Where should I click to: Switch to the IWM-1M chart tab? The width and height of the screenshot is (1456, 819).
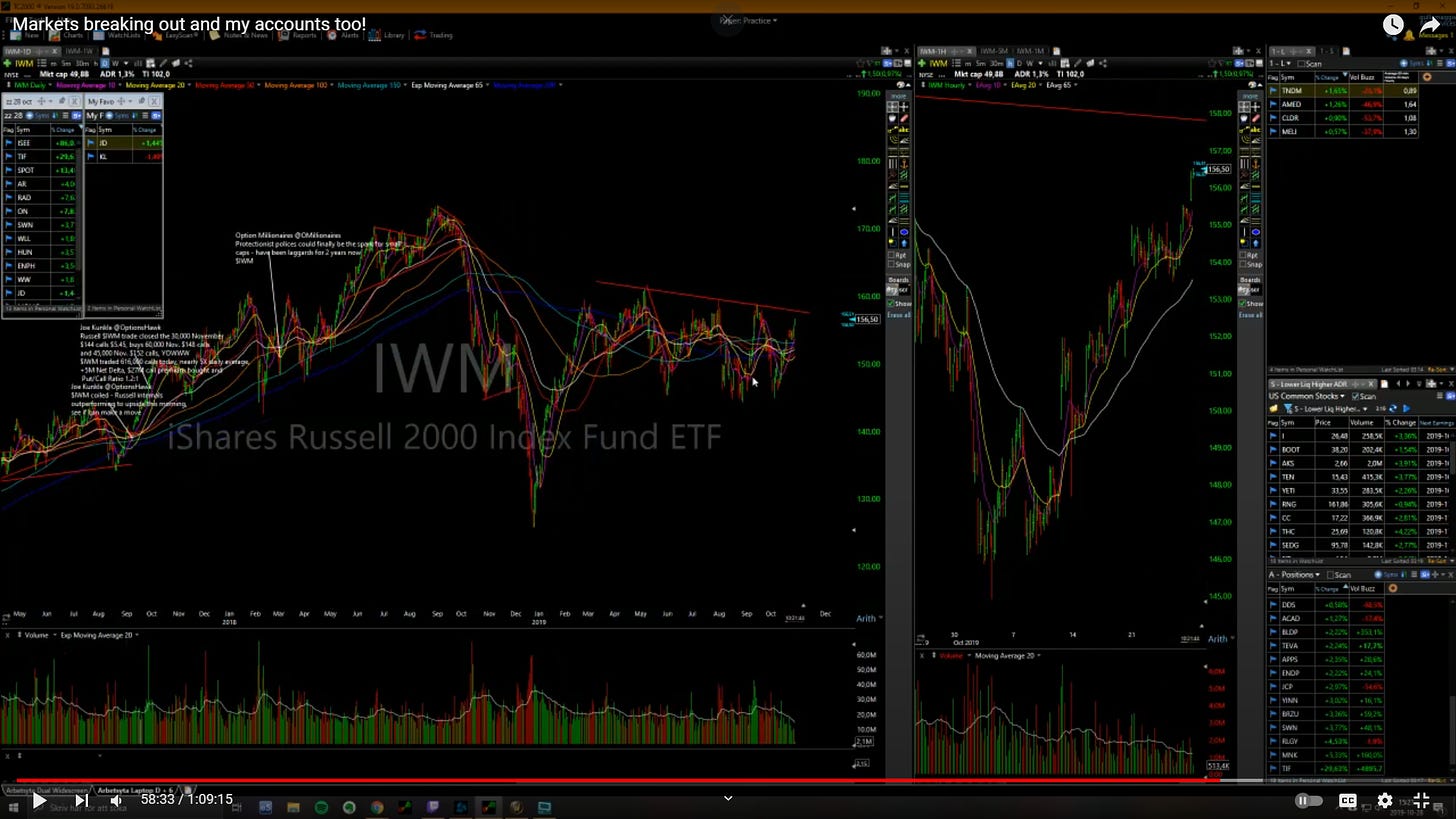click(x=1030, y=51)
